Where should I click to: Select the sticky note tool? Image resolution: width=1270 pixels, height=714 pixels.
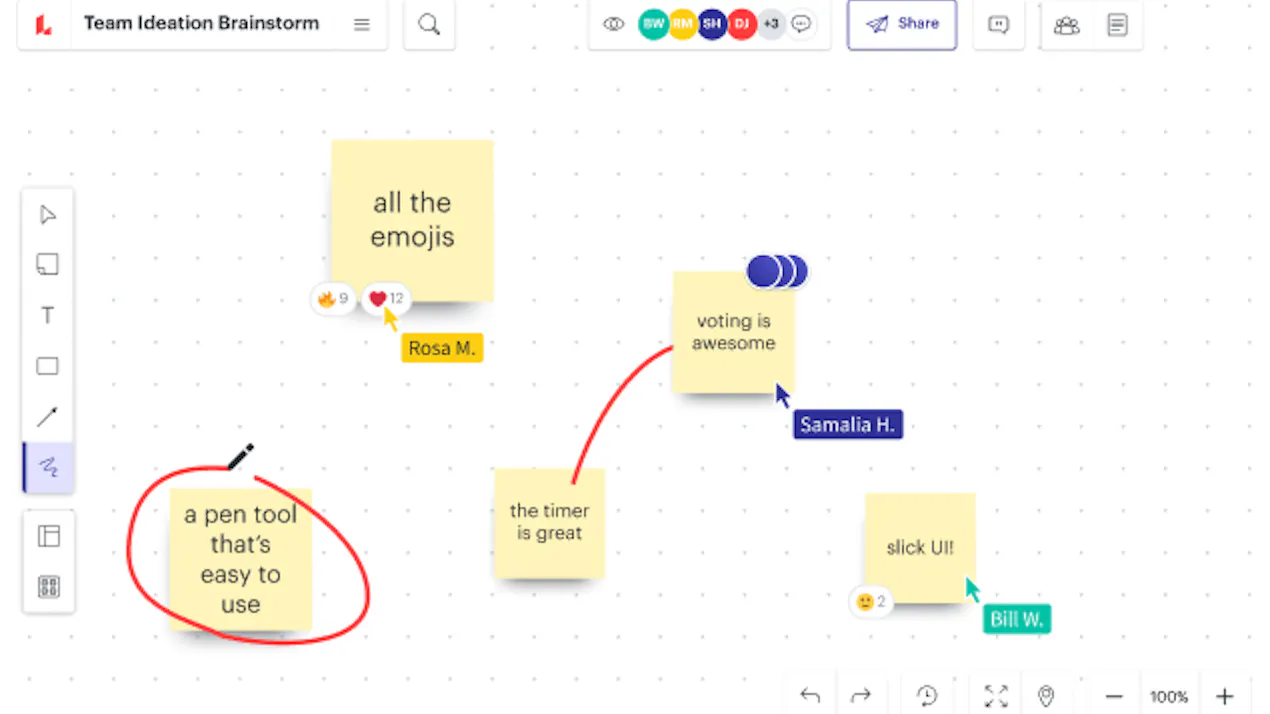click(x=48, y=265)
